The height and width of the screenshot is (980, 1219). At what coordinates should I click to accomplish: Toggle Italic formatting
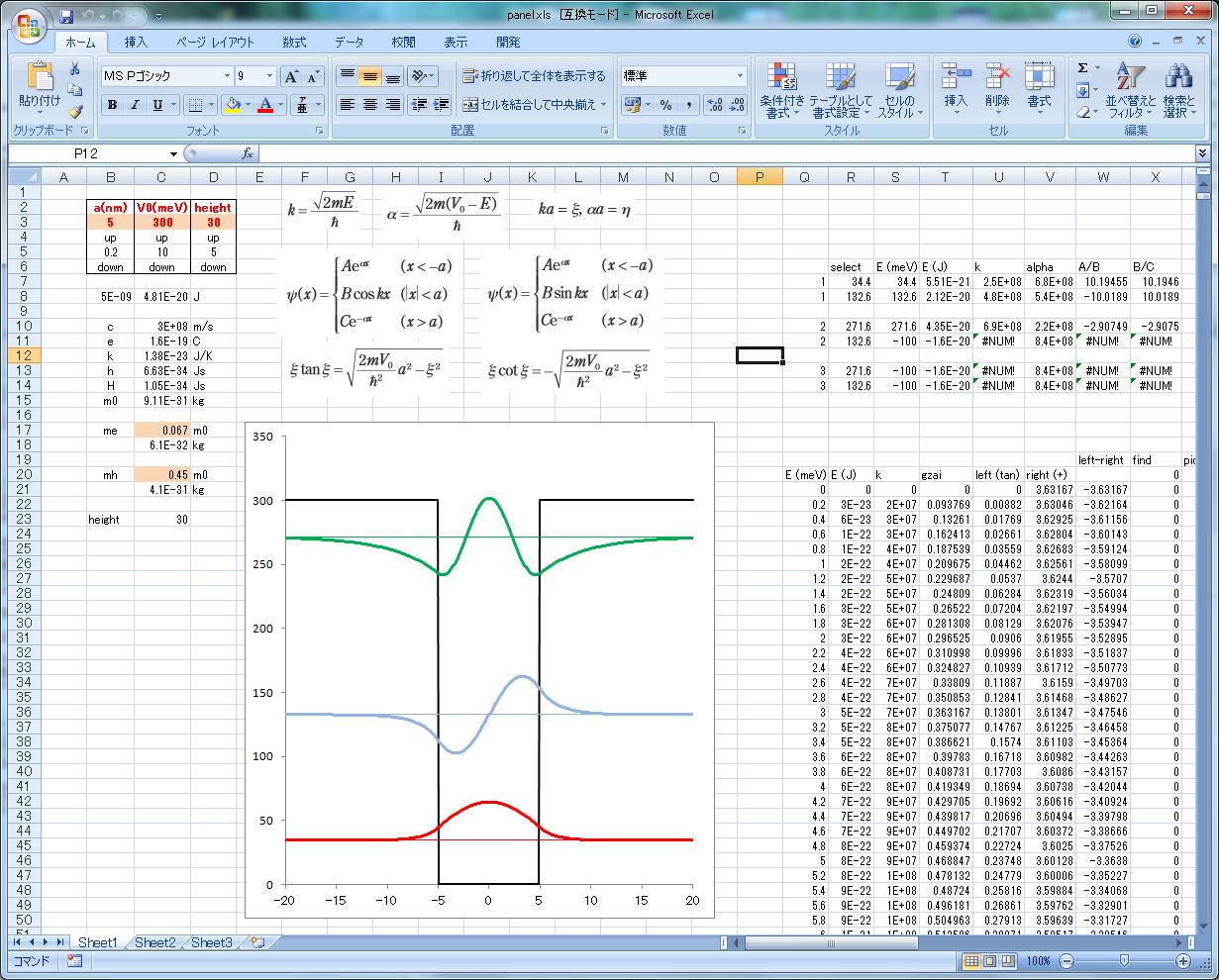point(135,105)
